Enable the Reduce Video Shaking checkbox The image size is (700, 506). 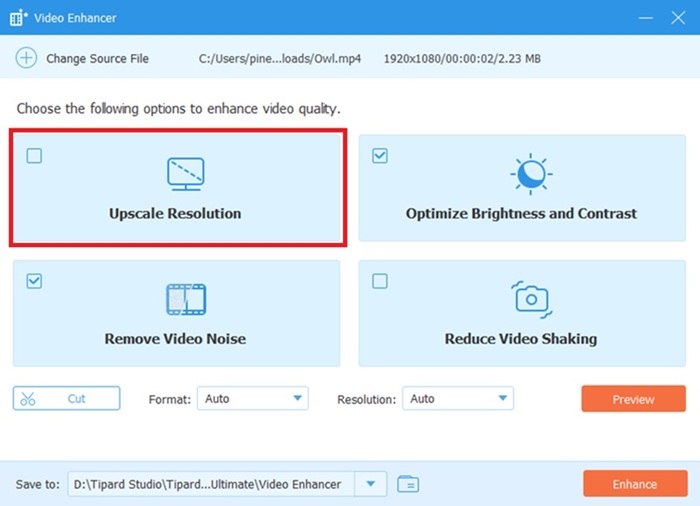pyautogui.click(x=380, y=281)
